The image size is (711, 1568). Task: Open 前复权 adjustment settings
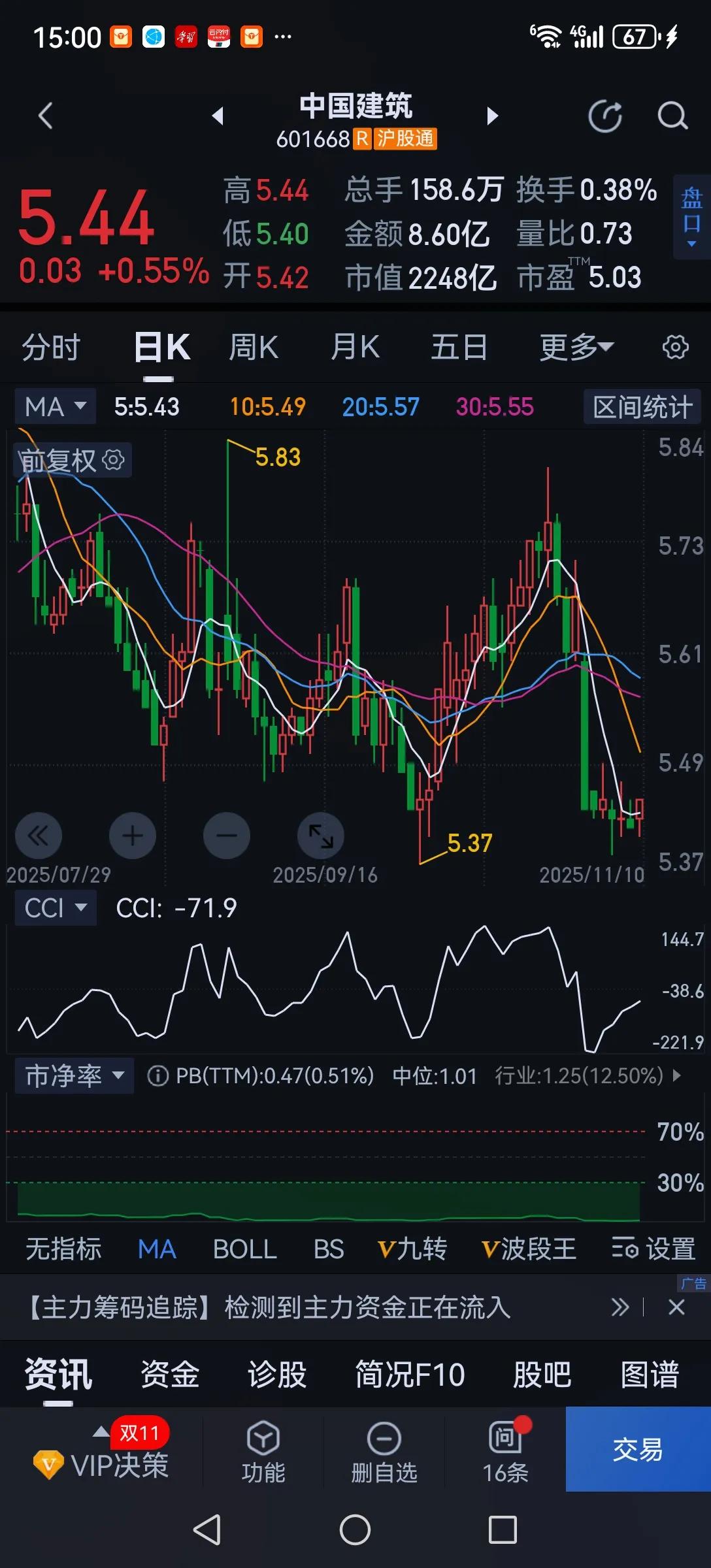[x=73, y=460]
